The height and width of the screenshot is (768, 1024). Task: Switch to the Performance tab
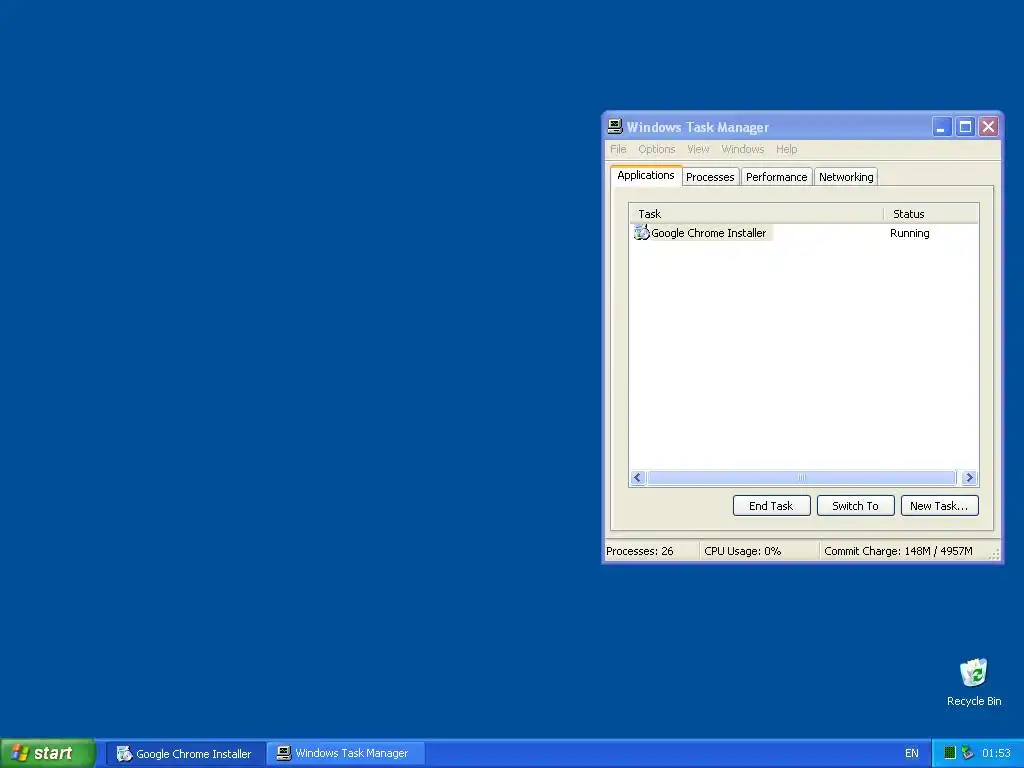tap(776, 177)
